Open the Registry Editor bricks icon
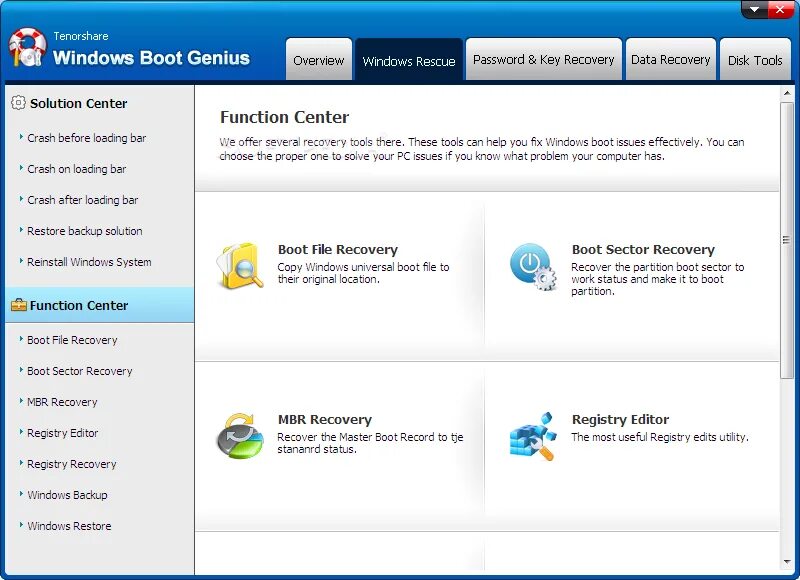The width and height of the screenshot is (800, 580). point(532,435)
